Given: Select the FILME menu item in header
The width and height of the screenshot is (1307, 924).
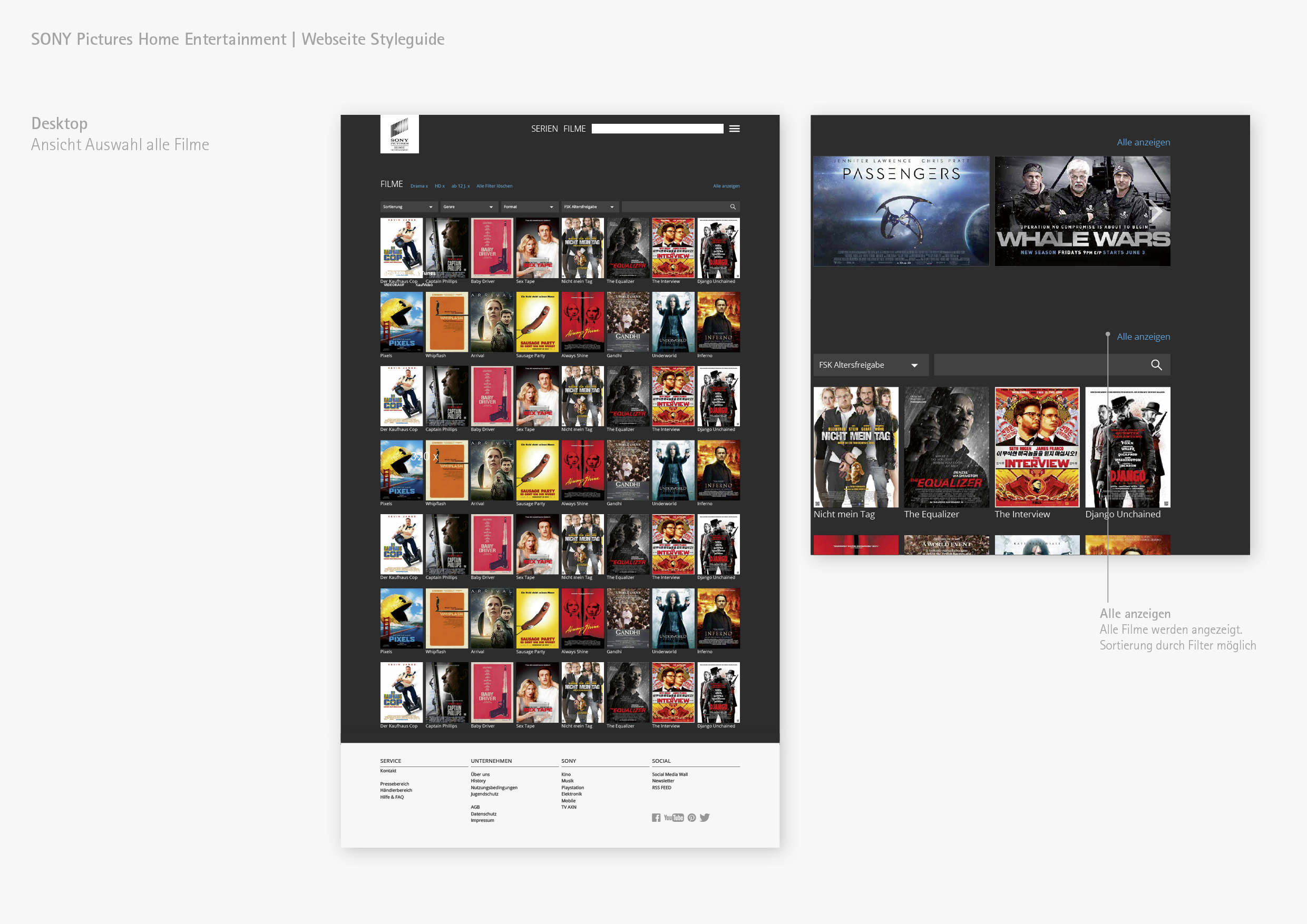Looking at the screenshot, I should 574,129.
